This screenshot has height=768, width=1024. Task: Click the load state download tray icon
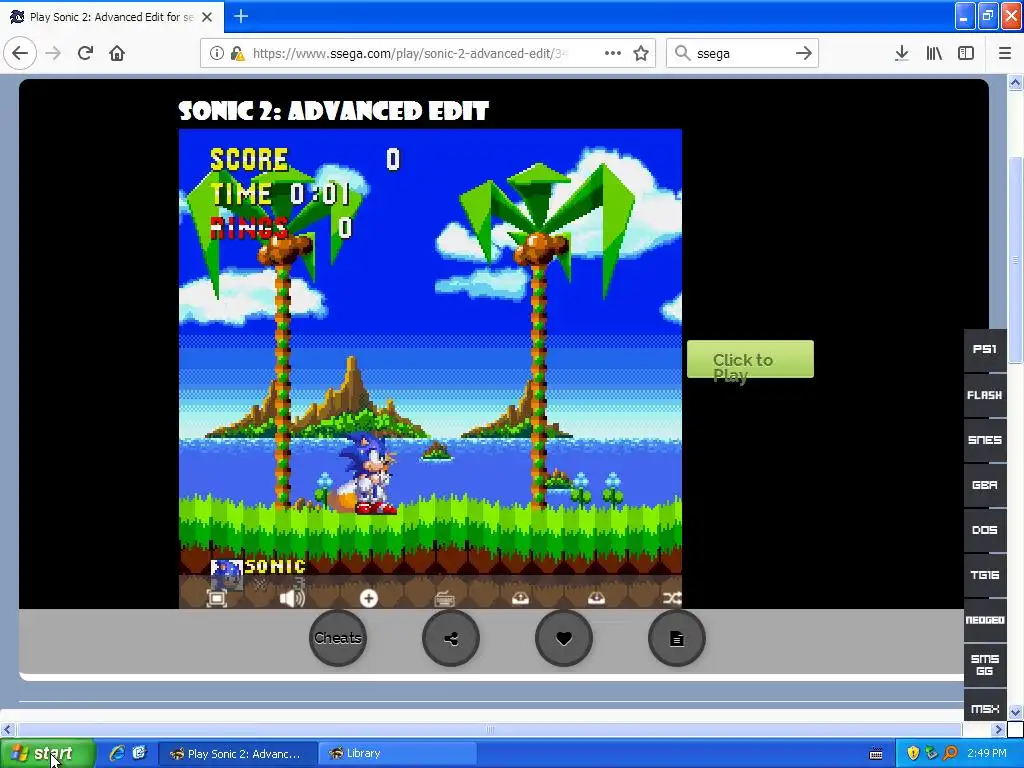click(596, 598)
